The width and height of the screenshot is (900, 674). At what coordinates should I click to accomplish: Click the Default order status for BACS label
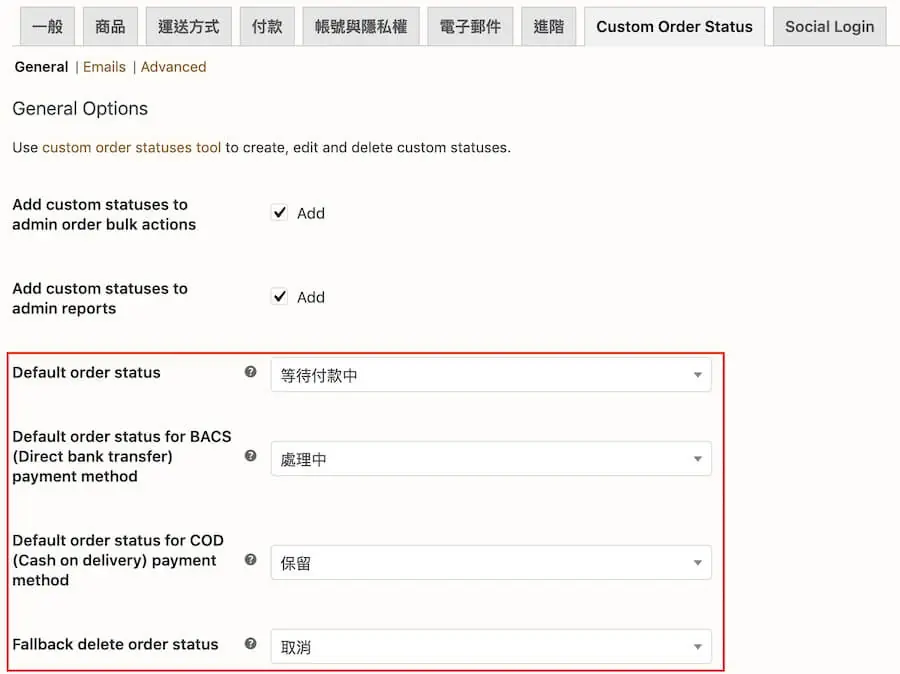coord(122,456)
